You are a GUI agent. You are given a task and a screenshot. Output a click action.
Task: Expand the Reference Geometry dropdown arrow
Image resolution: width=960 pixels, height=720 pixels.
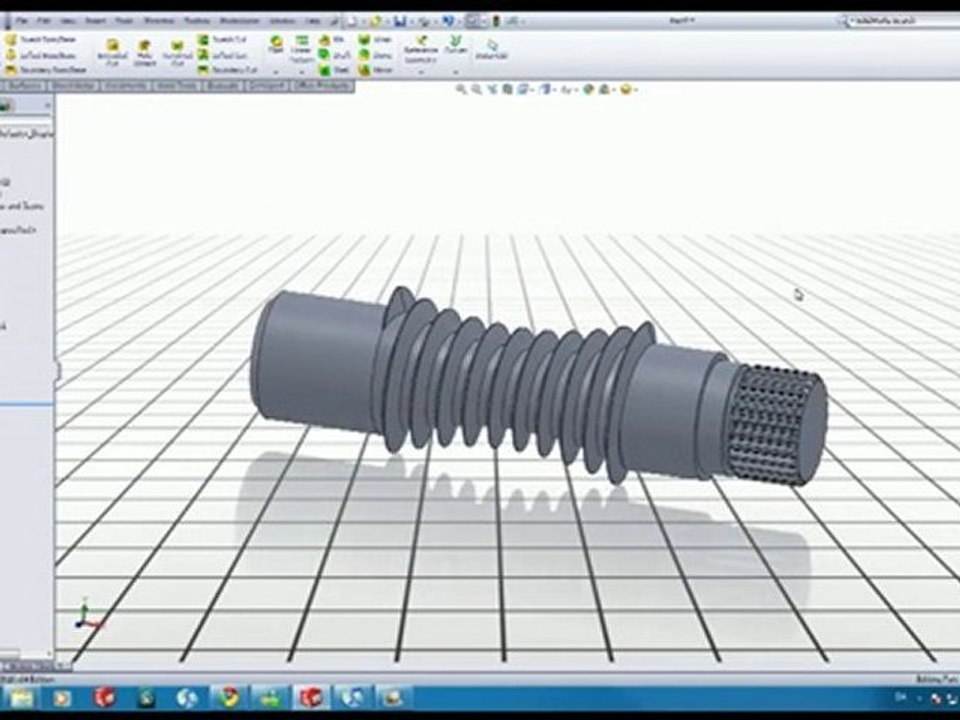(421, 72)
